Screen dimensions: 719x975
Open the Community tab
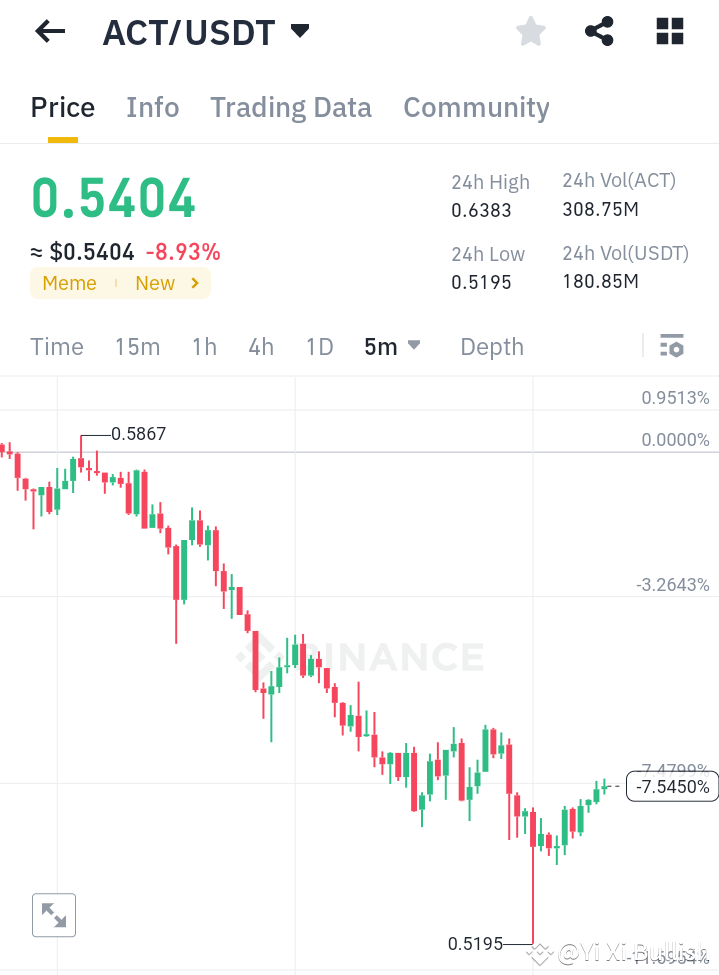click(x=476, y=107)
